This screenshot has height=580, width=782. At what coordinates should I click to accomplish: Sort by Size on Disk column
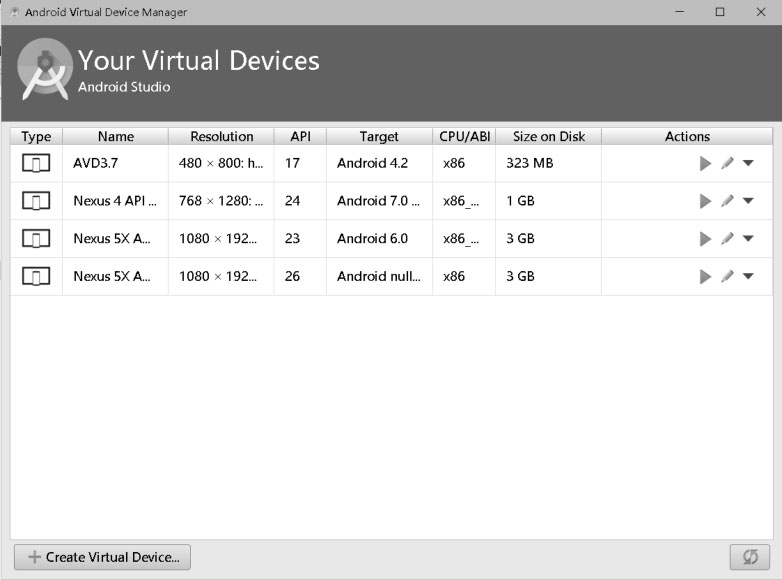pos(549,137)
